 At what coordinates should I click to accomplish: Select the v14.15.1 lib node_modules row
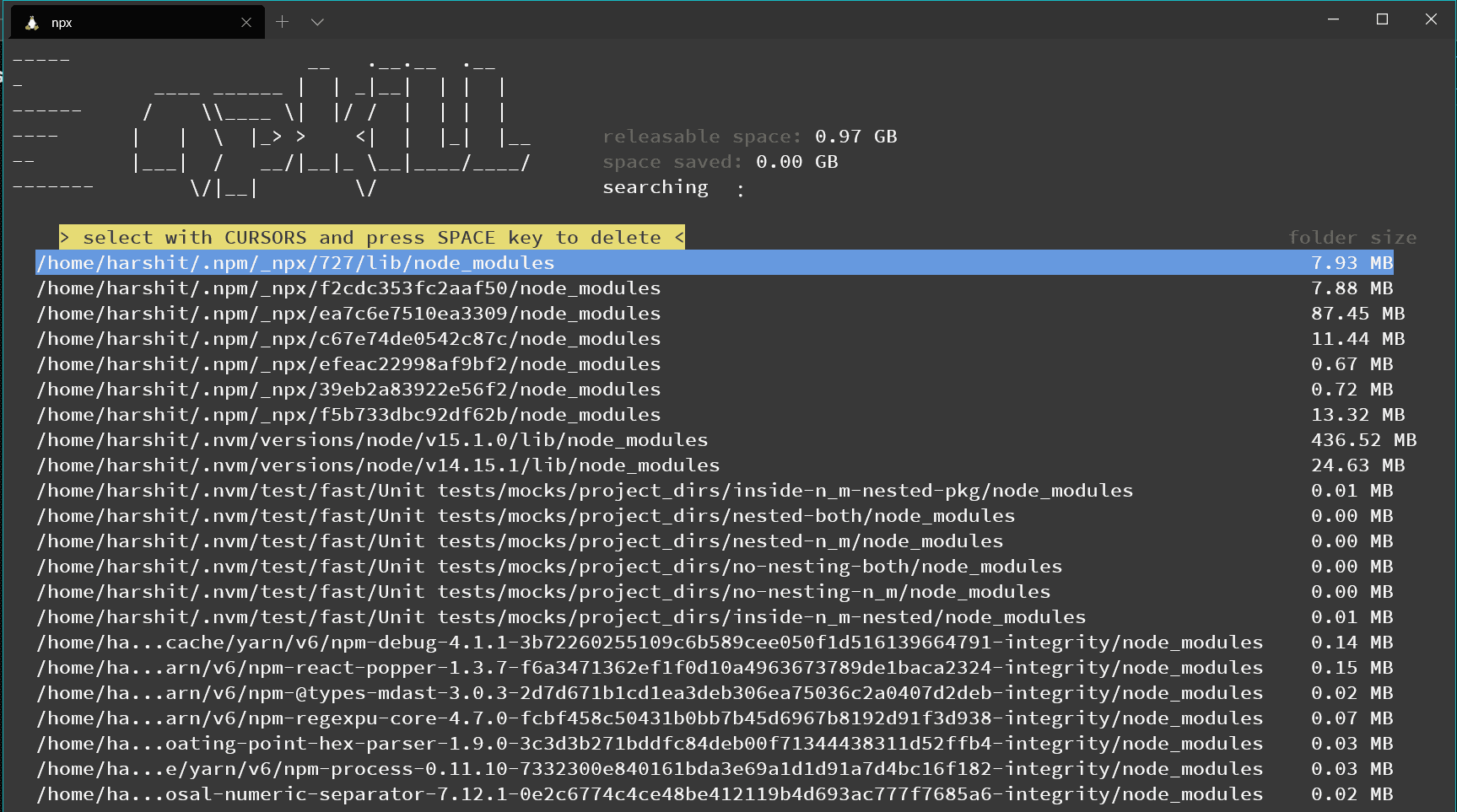[377, 465]
